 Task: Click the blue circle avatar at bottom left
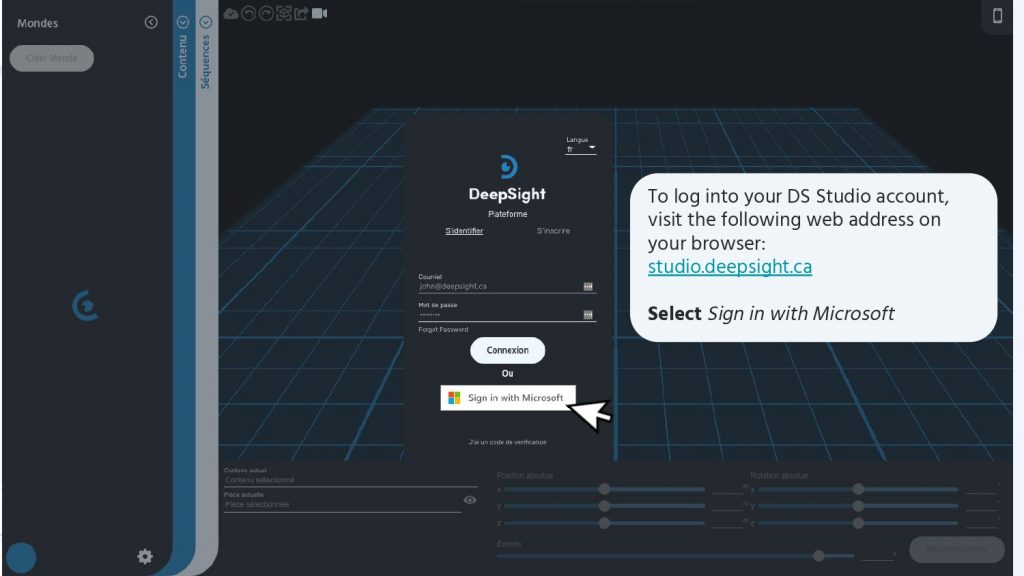point(21,558)
